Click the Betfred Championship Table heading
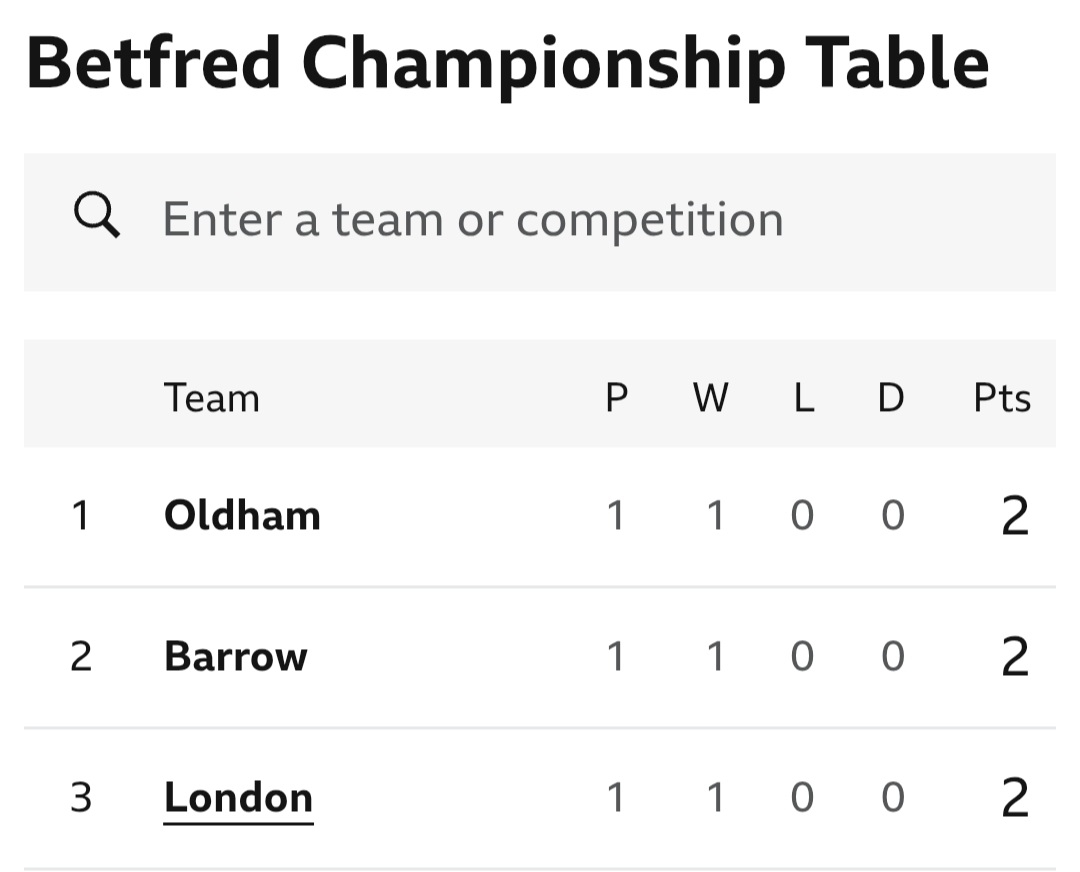Screen dimensions: 1080x872 [507, 62]
